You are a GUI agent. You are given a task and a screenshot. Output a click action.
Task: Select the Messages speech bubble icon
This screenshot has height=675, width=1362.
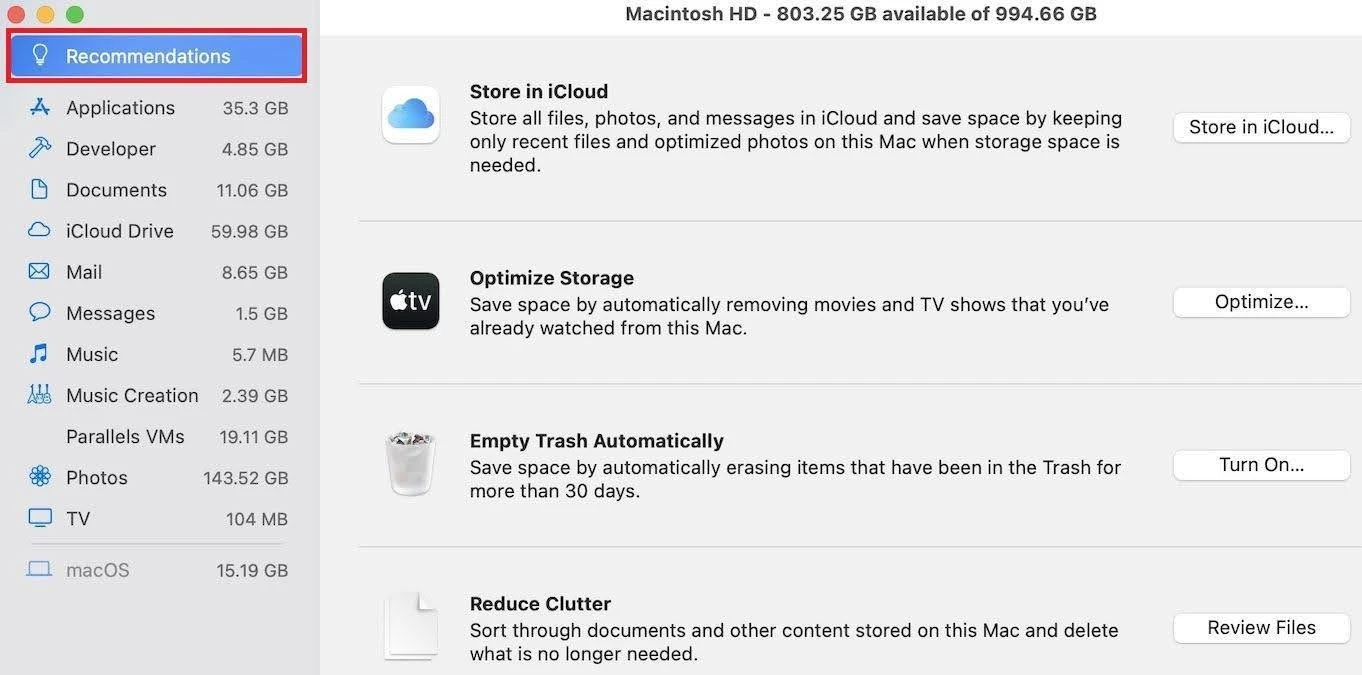40,312
